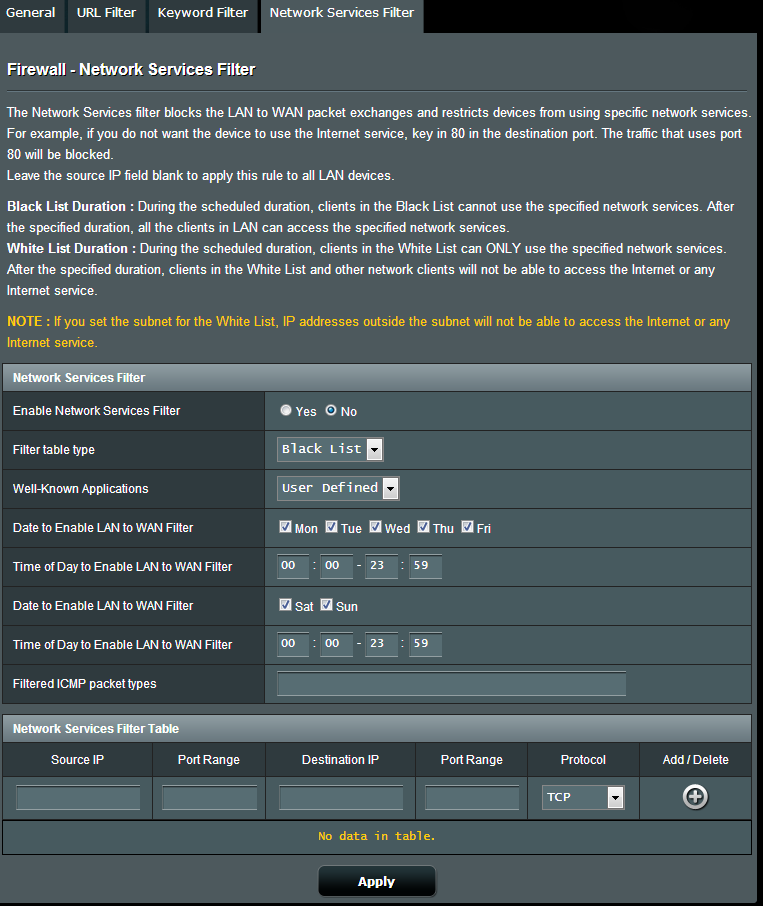Click the plus icon to add a rule
This screenshot has width=763, height=906.
tap(695, 797)
